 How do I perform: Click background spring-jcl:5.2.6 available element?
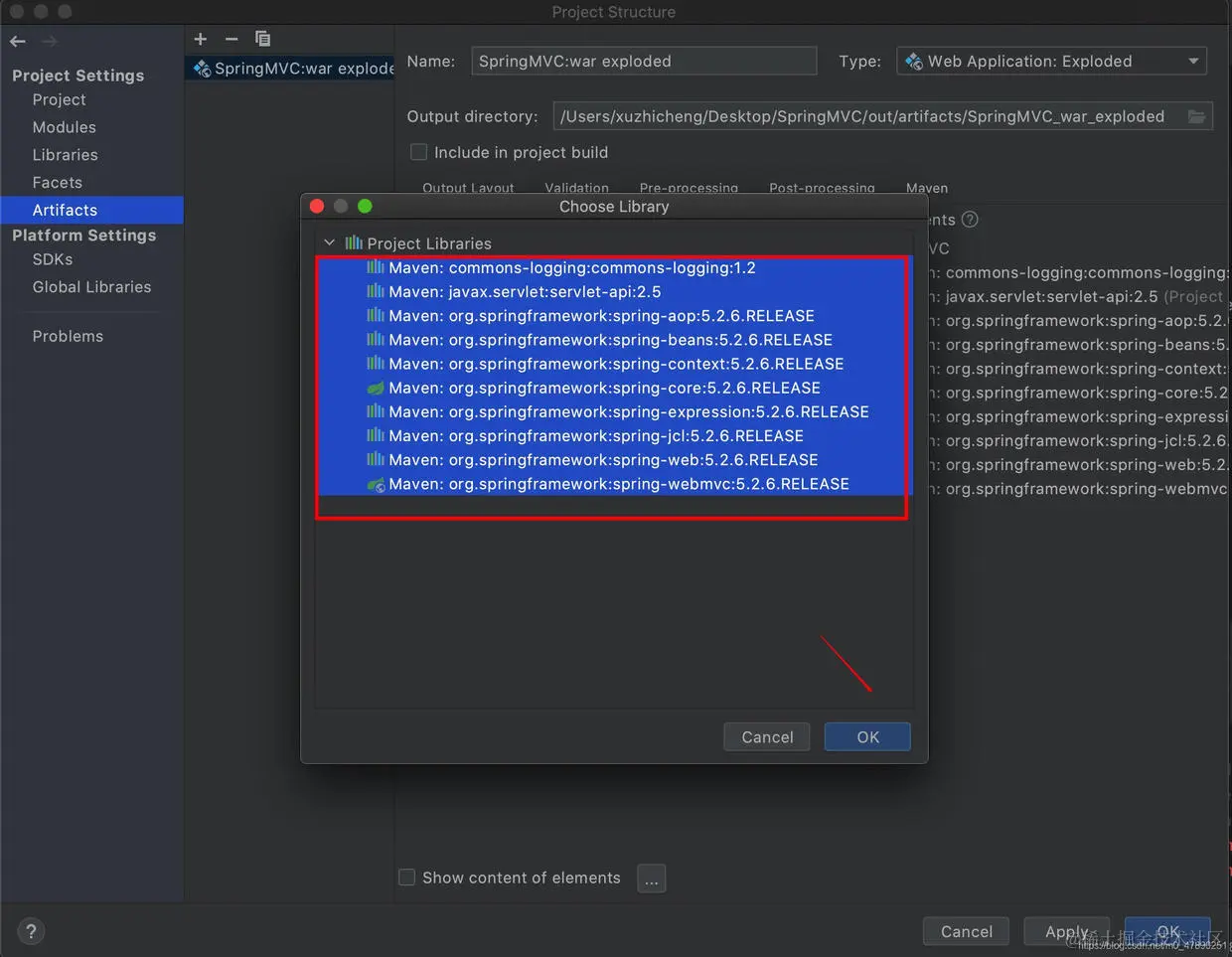[1080, 440]
